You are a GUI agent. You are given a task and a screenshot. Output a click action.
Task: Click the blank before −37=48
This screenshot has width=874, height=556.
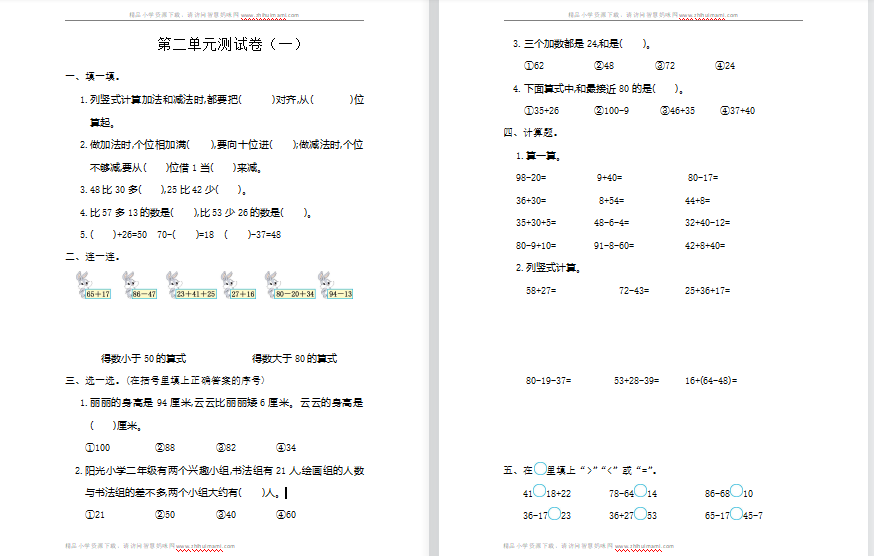tap(238, 235)
